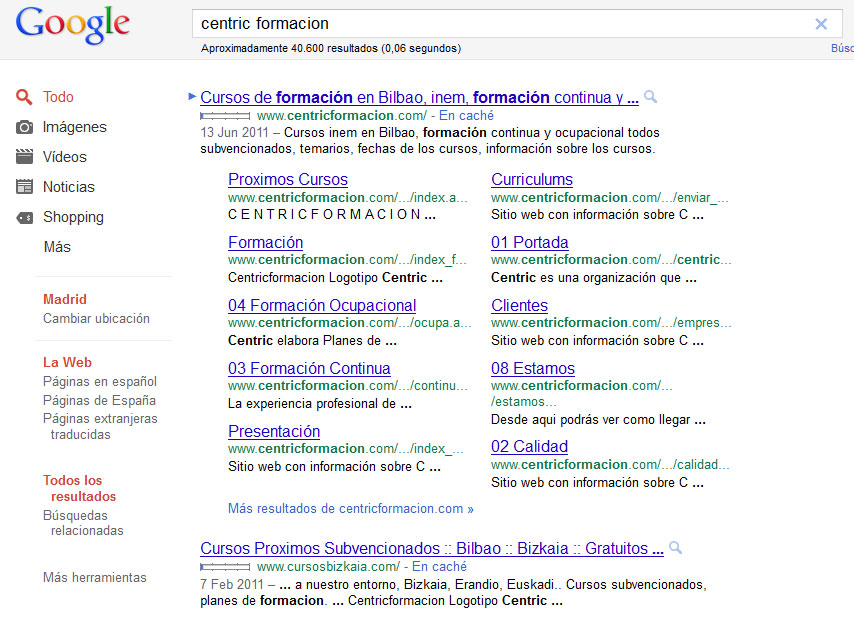Filter by Páginas extranjeras traducidas

pyautogui.click(x=100, y=426)
